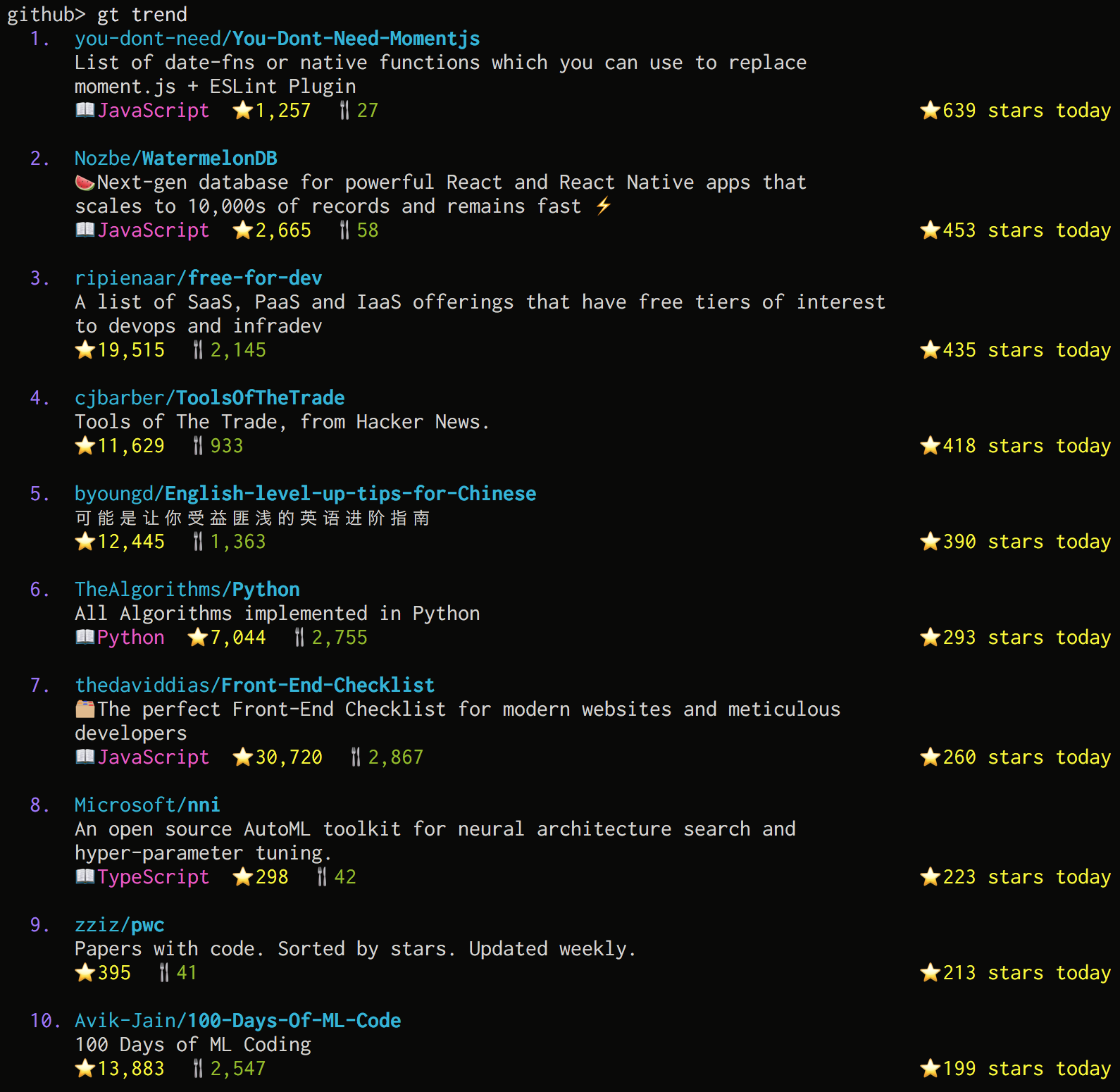Click fork icon next to 1,363
Viewport: 1120px width, 1092px height.
pyautogui.click(x=198, y=541)
